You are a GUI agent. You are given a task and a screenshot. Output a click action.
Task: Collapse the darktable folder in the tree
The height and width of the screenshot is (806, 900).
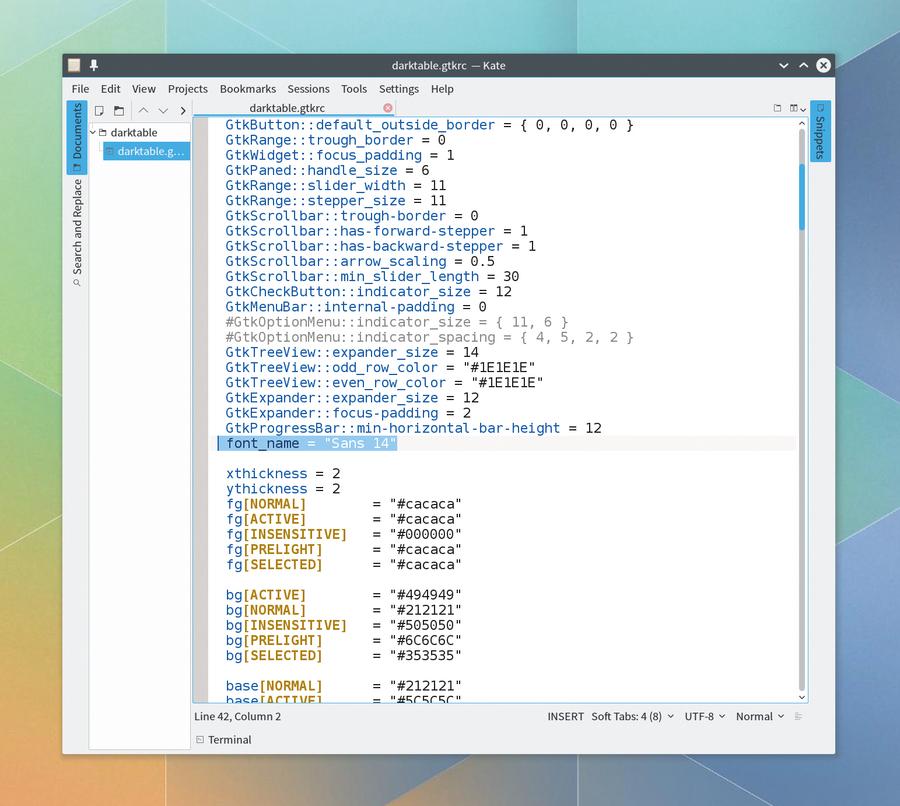(93, 133)
